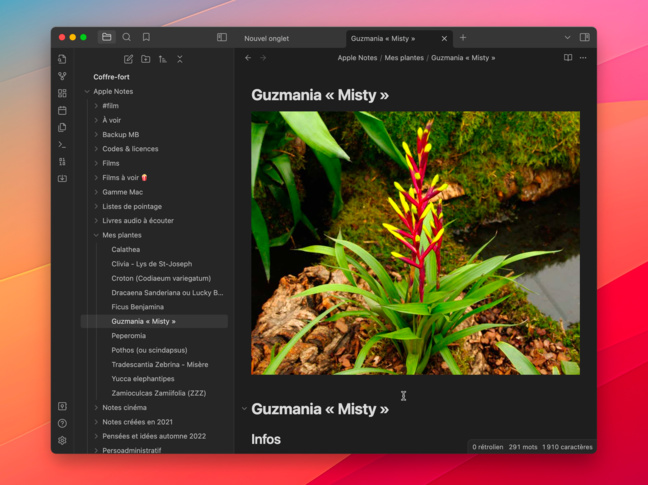
Task: Click the binary-style ribbon icon above importer
Action: [62, 162]
